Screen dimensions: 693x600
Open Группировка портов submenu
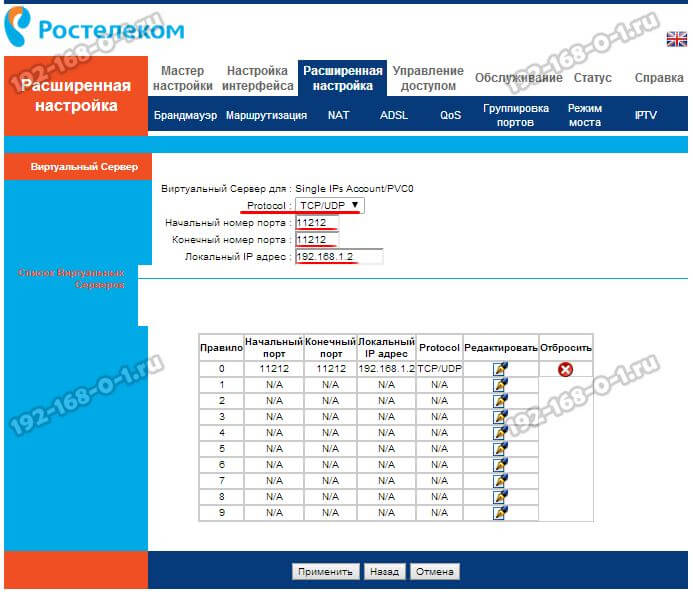pyautogui.click(x=516, y=115)
